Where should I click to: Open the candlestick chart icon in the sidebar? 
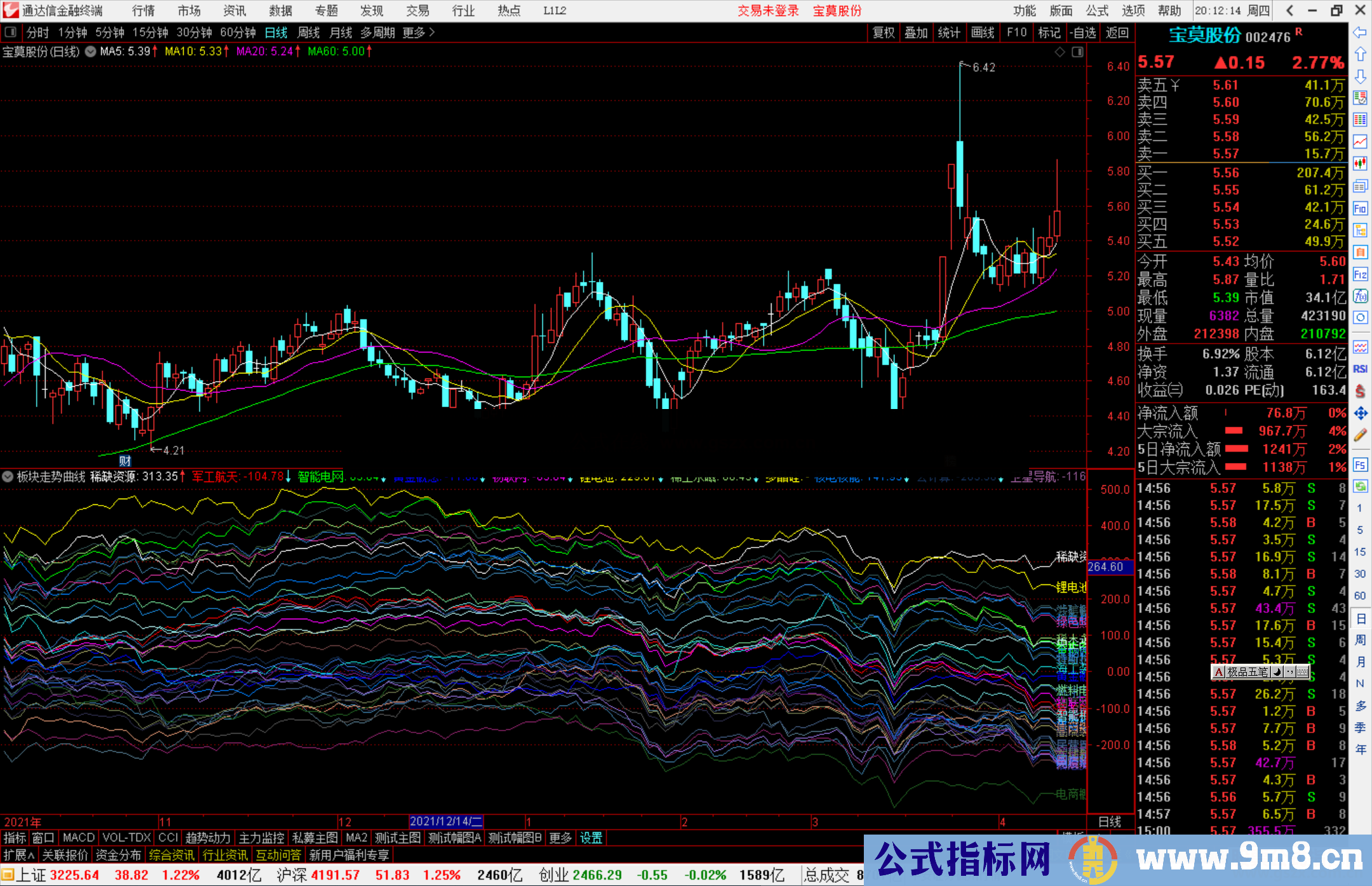1360,164
